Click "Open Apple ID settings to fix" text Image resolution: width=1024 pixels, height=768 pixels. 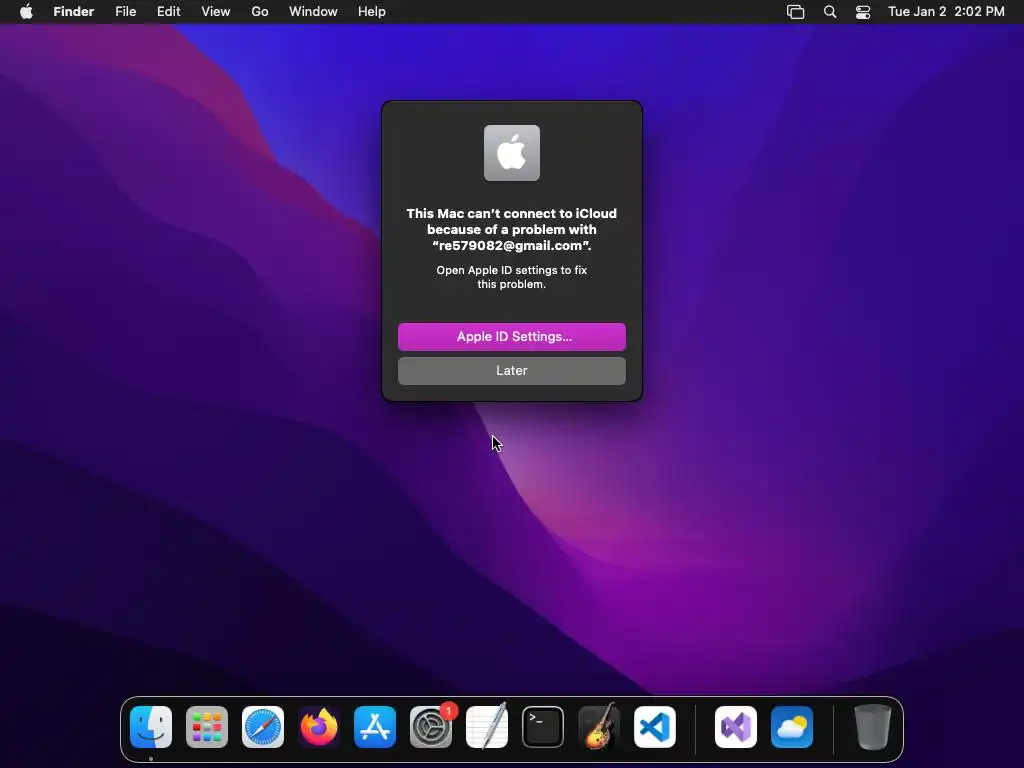512,270
